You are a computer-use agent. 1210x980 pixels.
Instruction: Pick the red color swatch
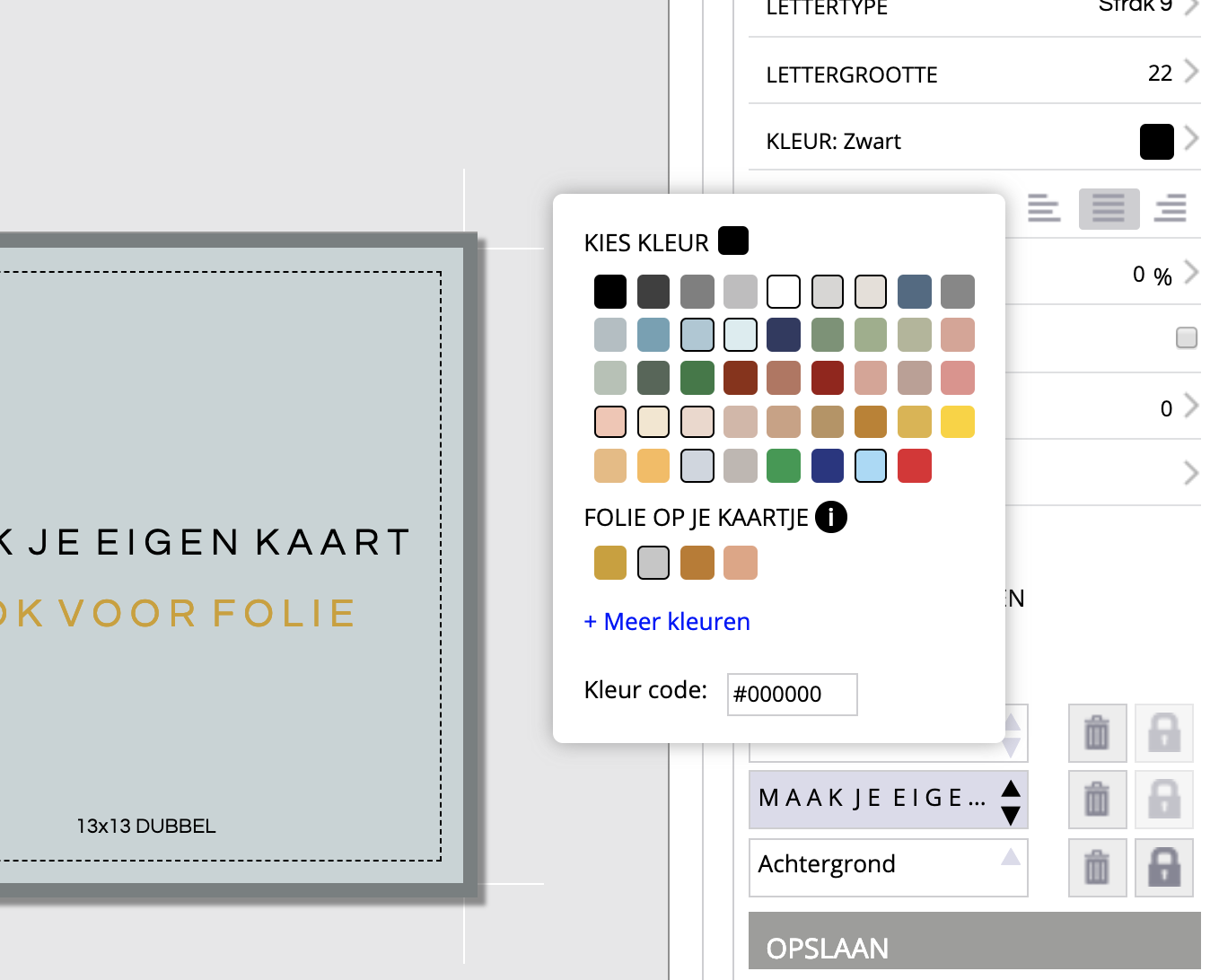pos(914,466)
